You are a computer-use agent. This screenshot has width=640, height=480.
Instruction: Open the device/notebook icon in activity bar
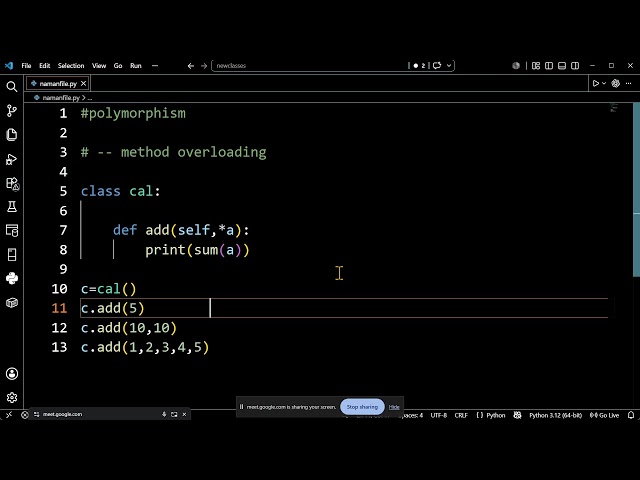tap(11, 255)
